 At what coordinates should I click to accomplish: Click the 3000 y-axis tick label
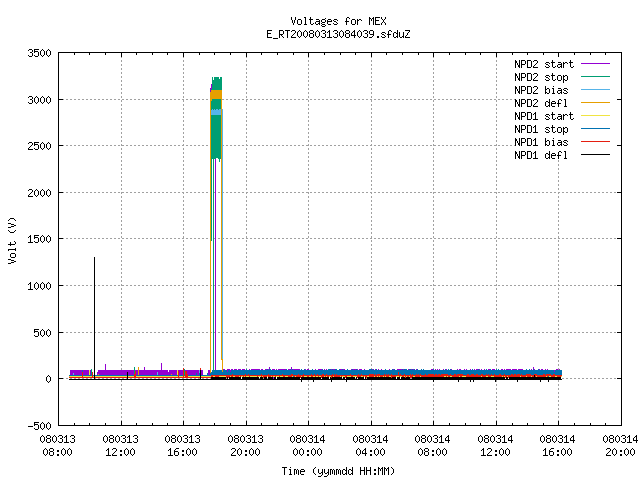click(x=40, y=100)
